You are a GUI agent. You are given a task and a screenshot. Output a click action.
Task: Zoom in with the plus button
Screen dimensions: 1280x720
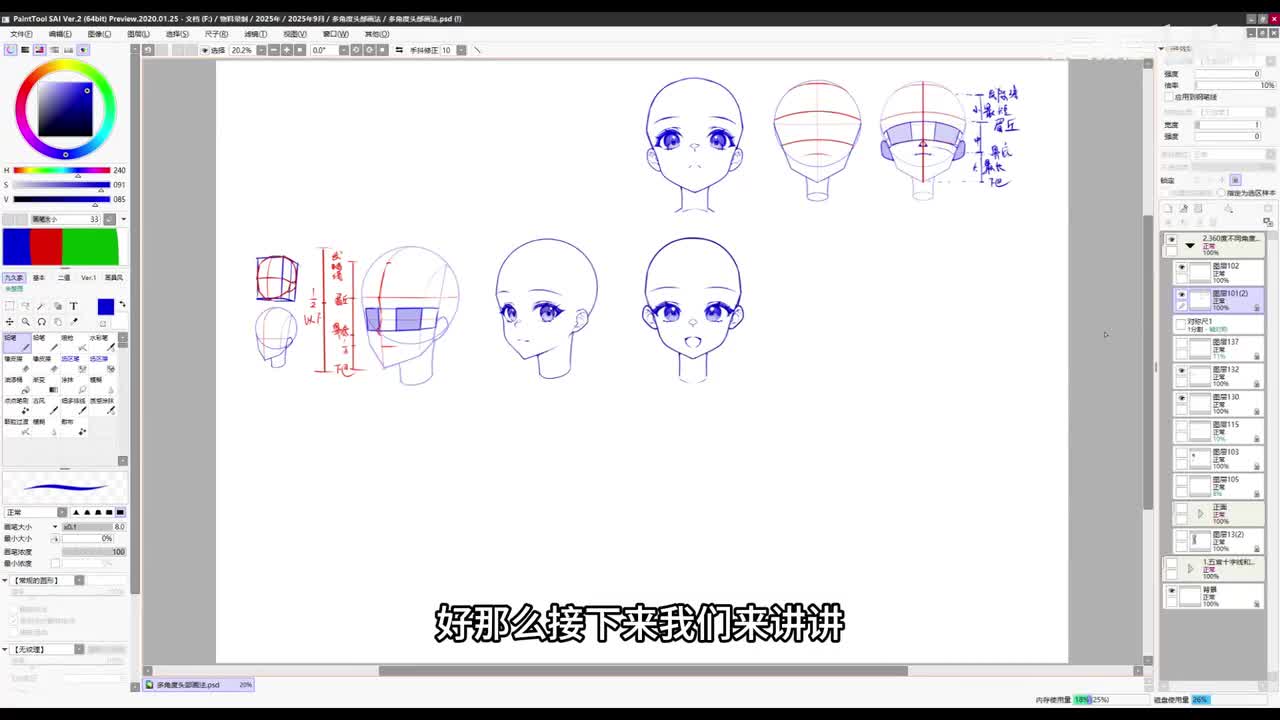coord(287,50)
